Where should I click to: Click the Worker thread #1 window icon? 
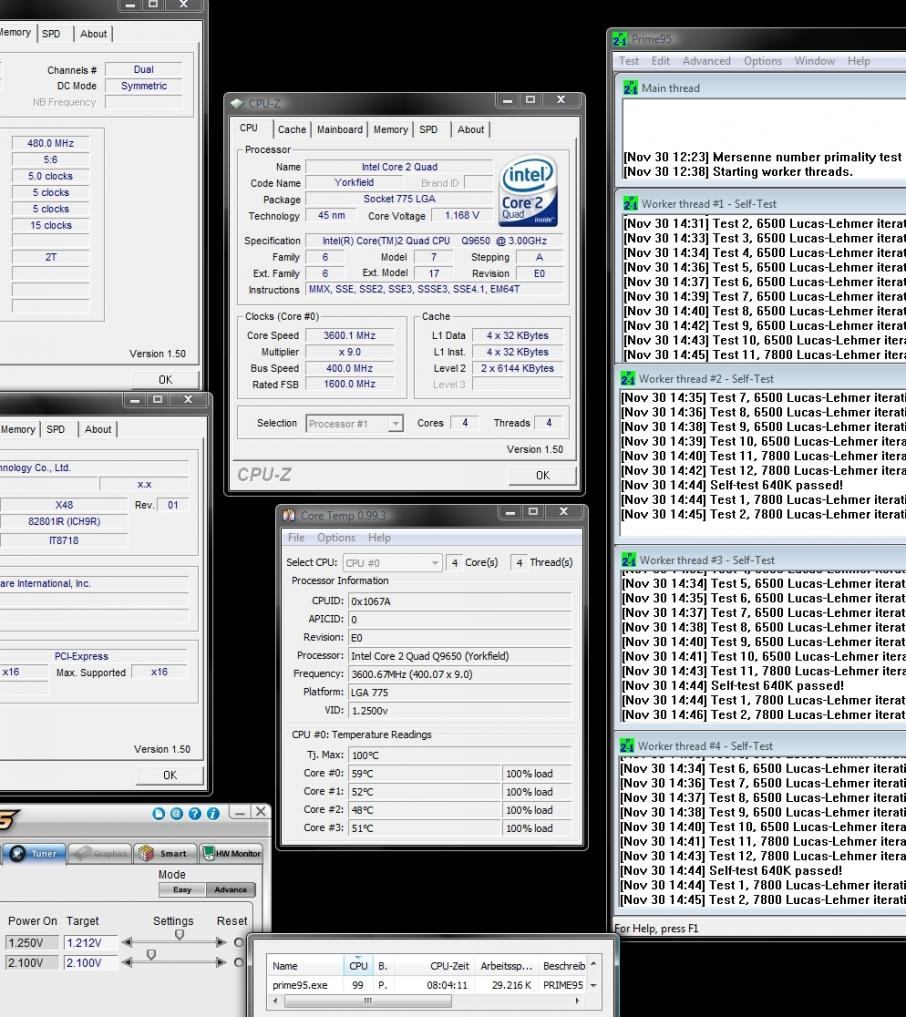pos(630,204)
